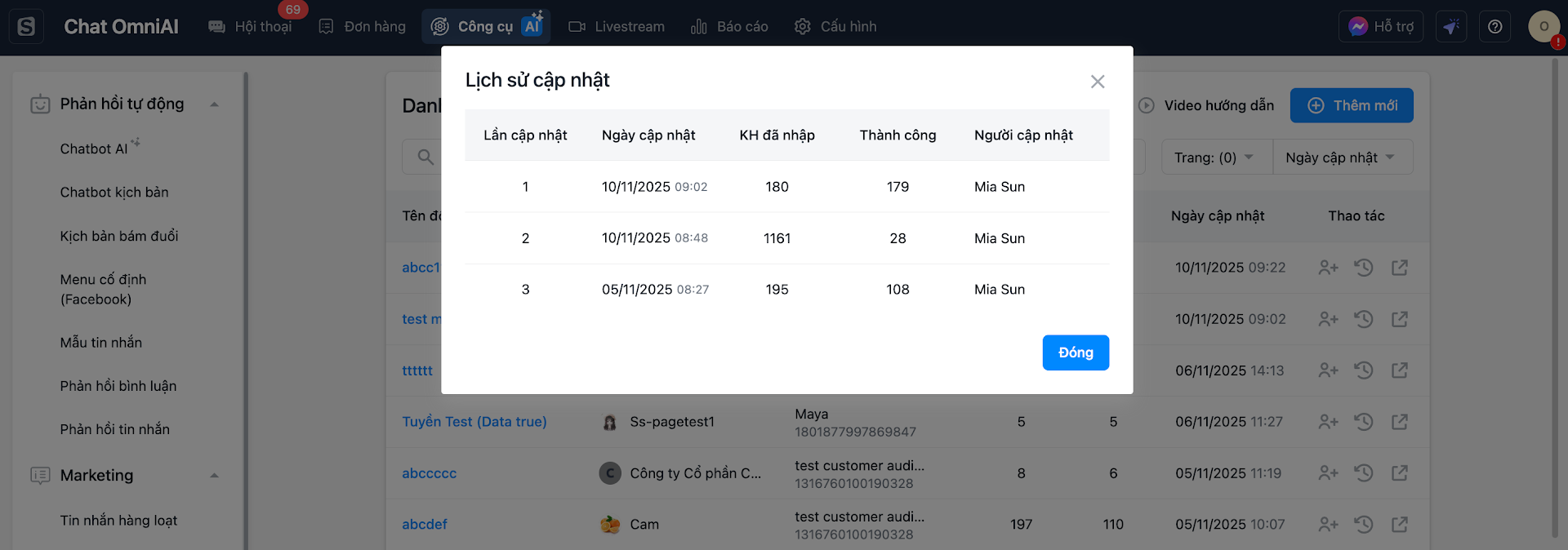This screenshot has width=1568, height=550.
Task: Click add-customer icon for the 10/11/2025 09:22 row
Action: pos(1328,268)
